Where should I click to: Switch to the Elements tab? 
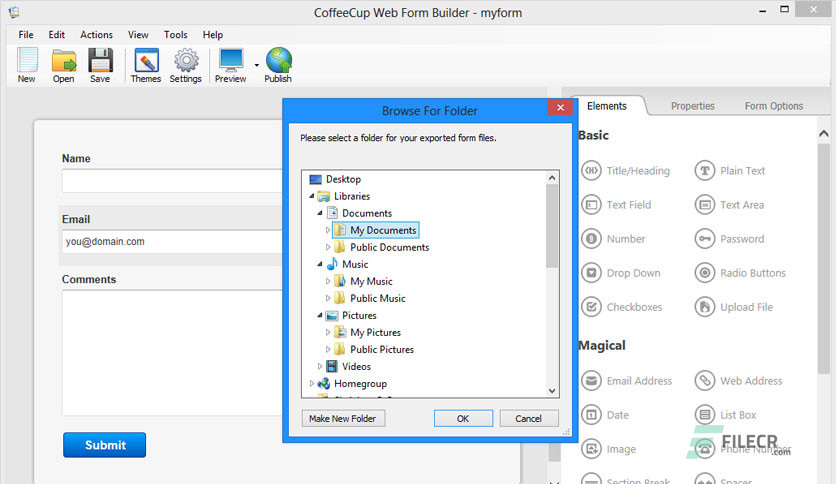(607, 106)
